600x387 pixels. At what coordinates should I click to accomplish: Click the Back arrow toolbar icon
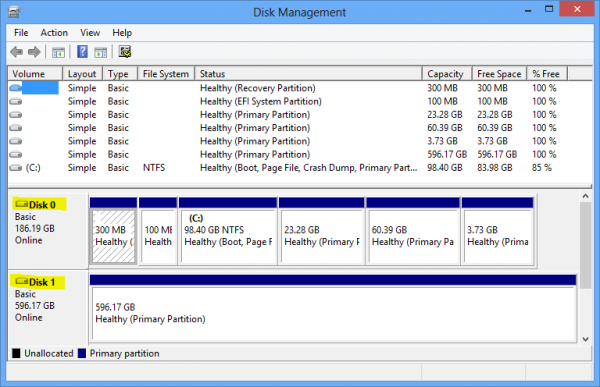tap(16, 52)
